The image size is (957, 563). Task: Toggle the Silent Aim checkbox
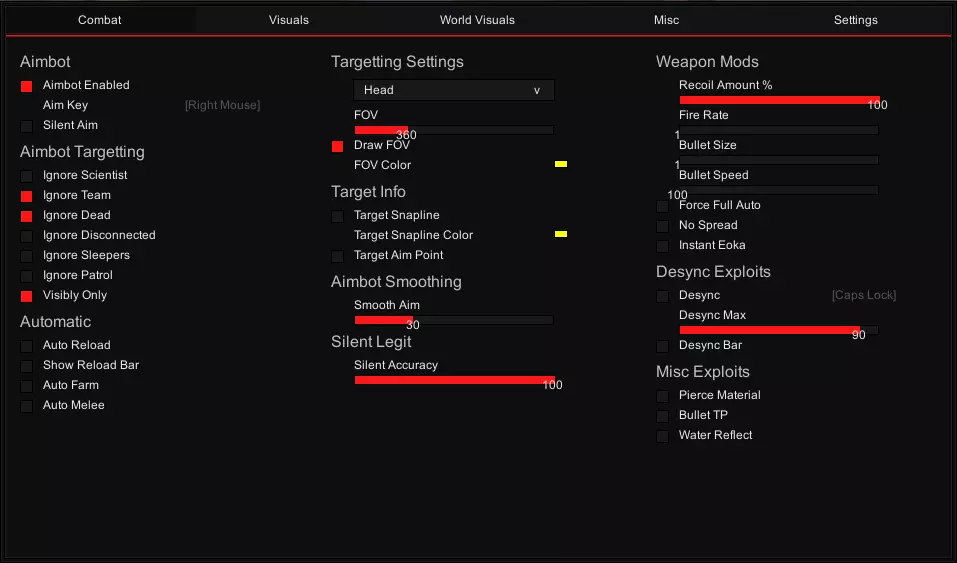pyautogui.click(x=27, y=126)
